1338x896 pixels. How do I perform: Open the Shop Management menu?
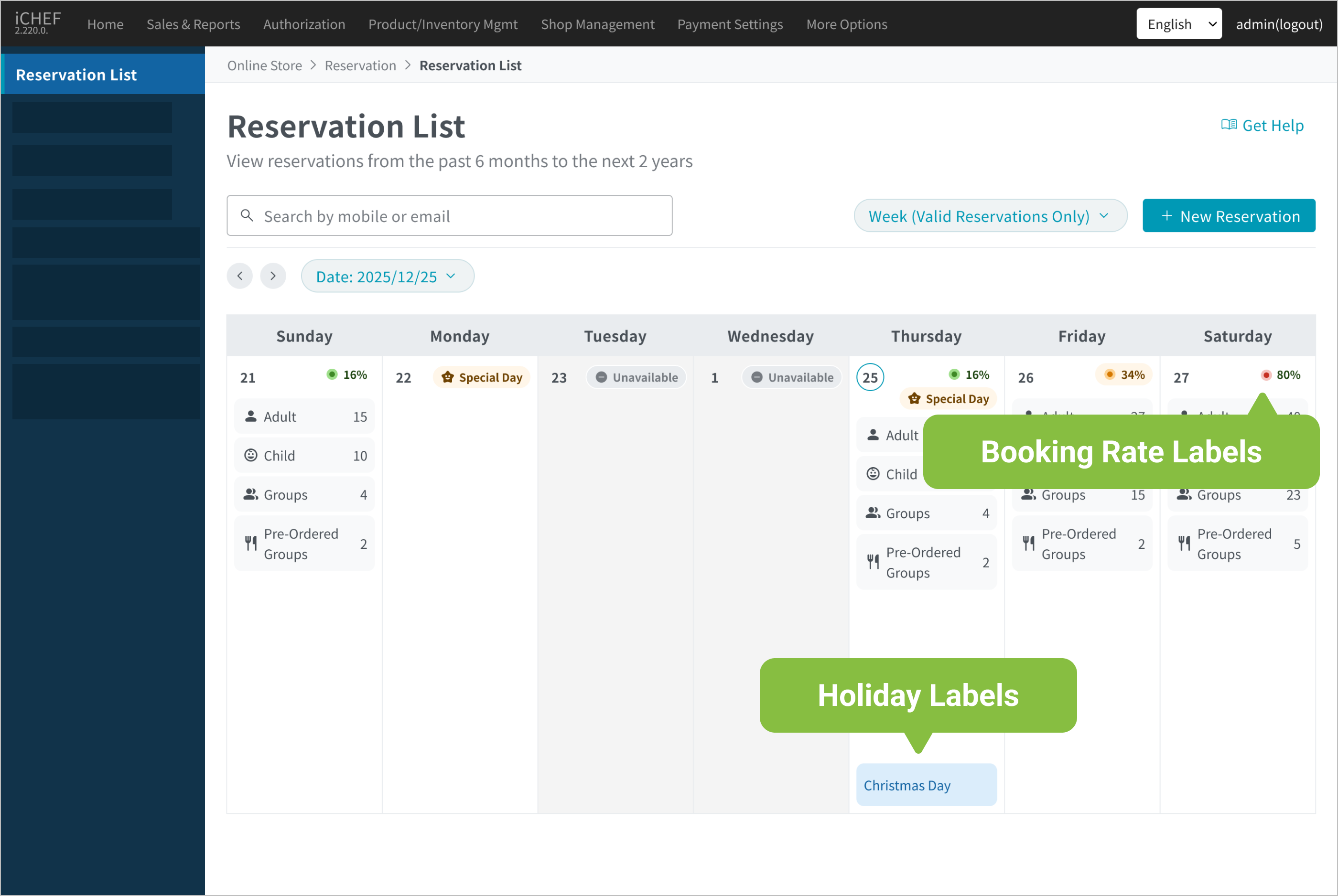[x=597, y=24]
